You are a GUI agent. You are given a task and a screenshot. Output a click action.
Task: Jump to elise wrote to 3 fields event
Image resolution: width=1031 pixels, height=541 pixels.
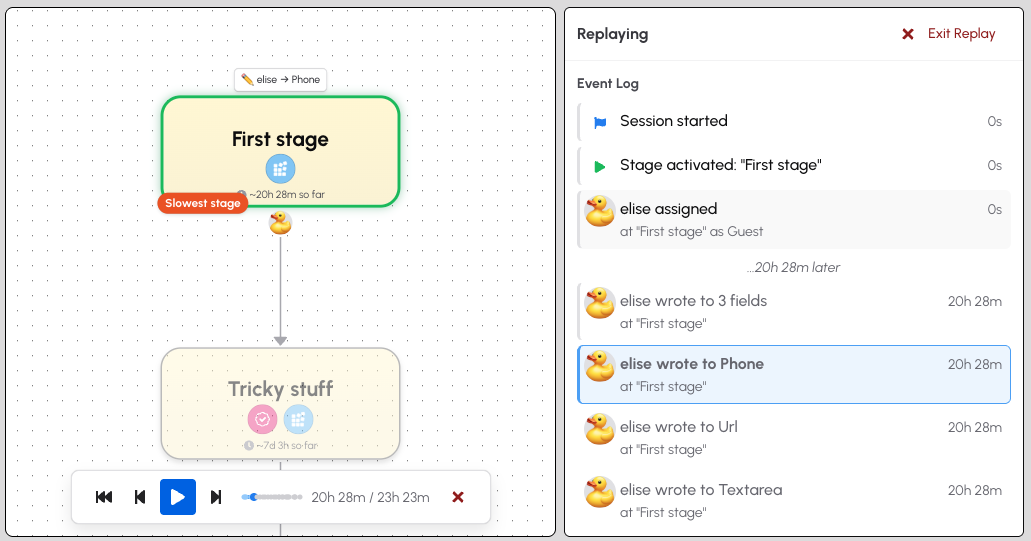coord(794,312)
